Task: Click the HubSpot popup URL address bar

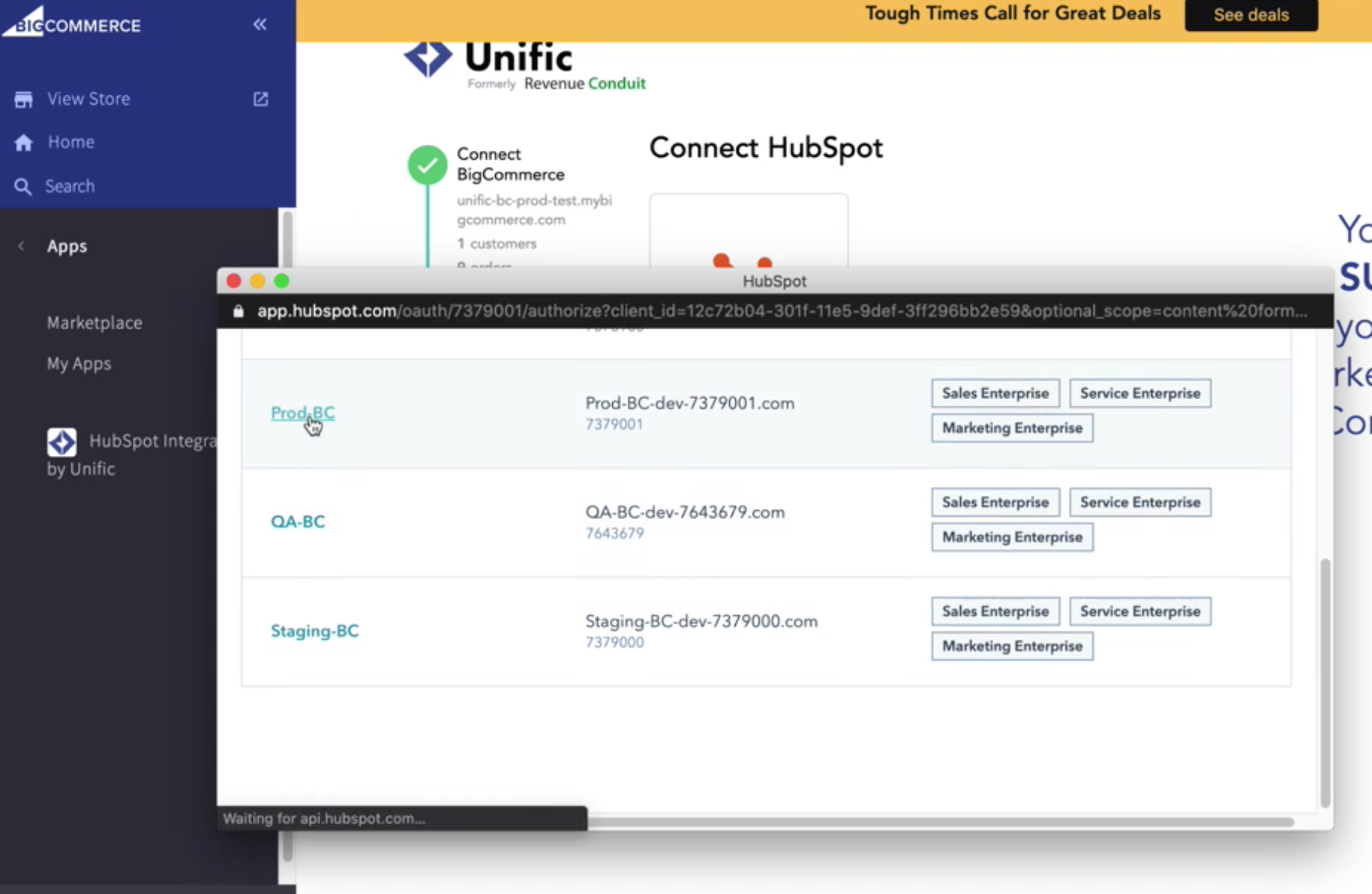Action: coord(774,311)
